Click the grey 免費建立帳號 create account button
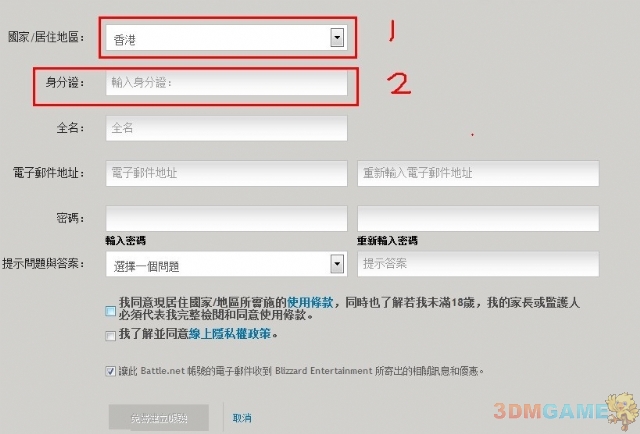Screen dimensions: 640x434 pyautogui.click(x=159, y=418)
